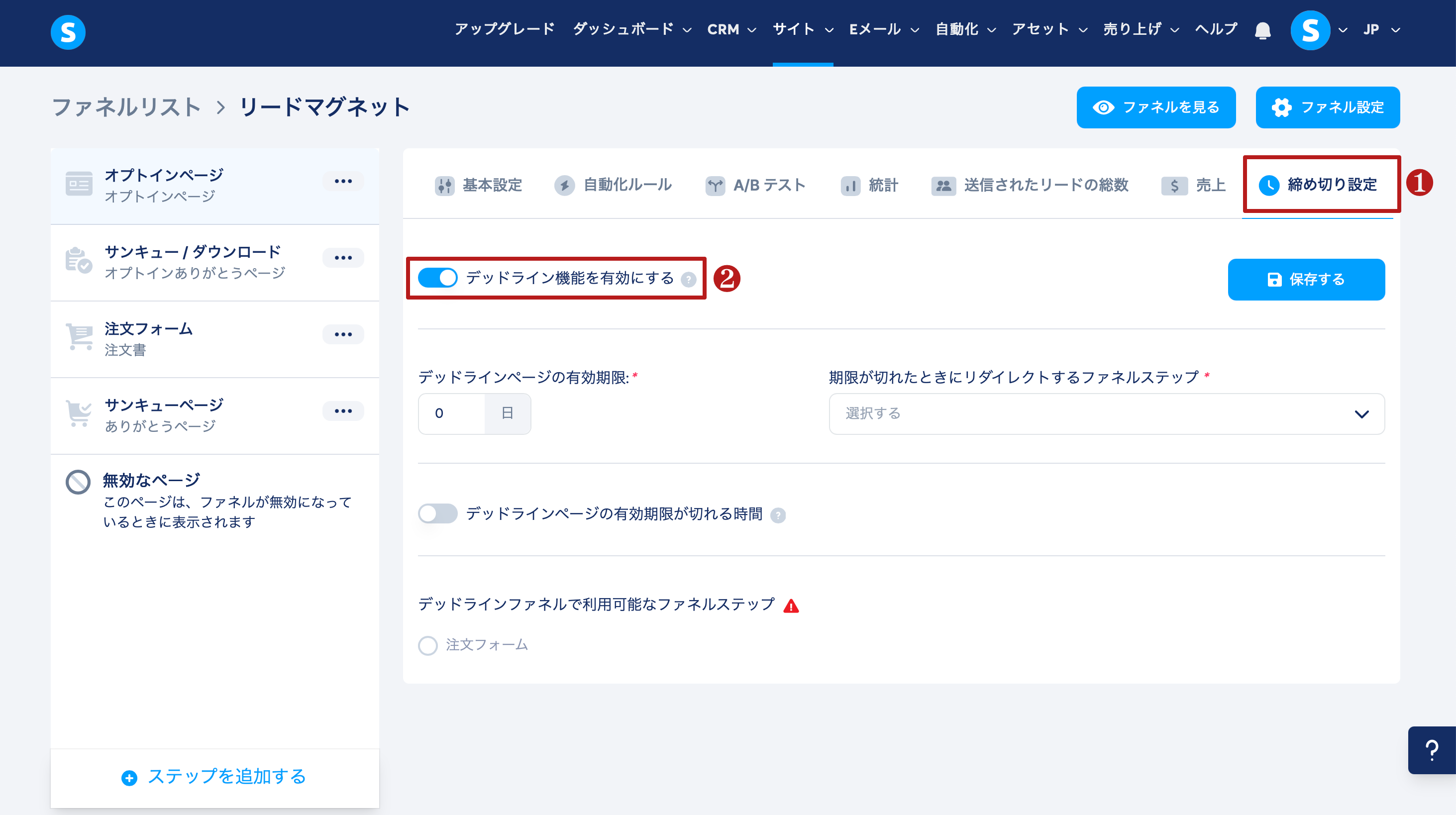Open the JP language dropdown

pos(1380,29)
